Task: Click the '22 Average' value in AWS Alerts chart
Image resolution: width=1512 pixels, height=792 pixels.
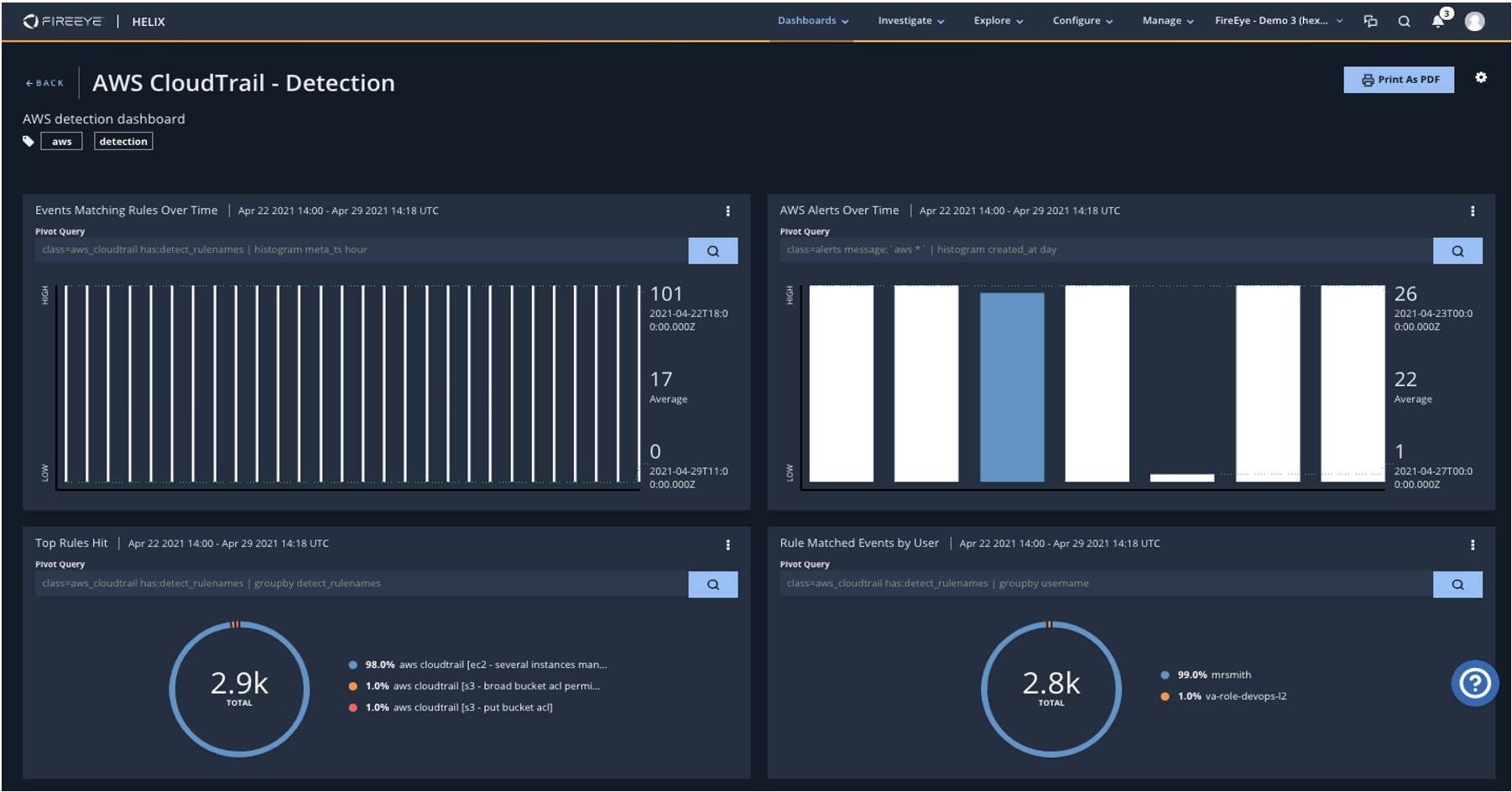Action: pos(1413,388)
